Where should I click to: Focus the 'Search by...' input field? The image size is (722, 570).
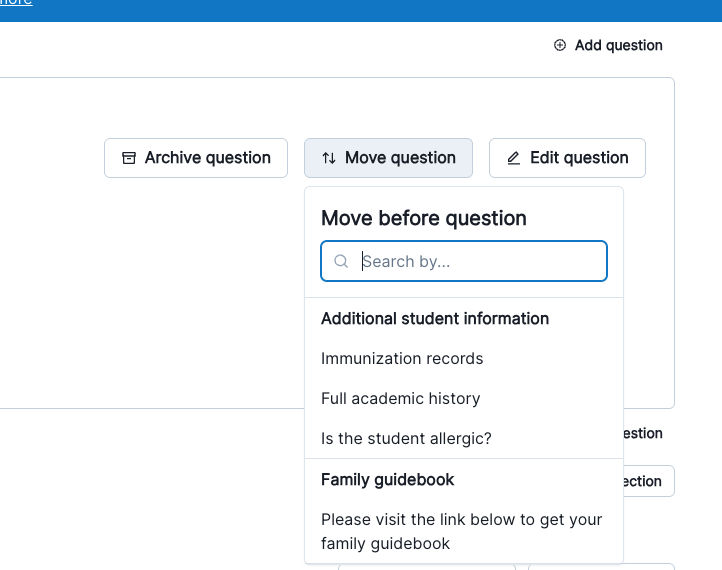point(480,261)
